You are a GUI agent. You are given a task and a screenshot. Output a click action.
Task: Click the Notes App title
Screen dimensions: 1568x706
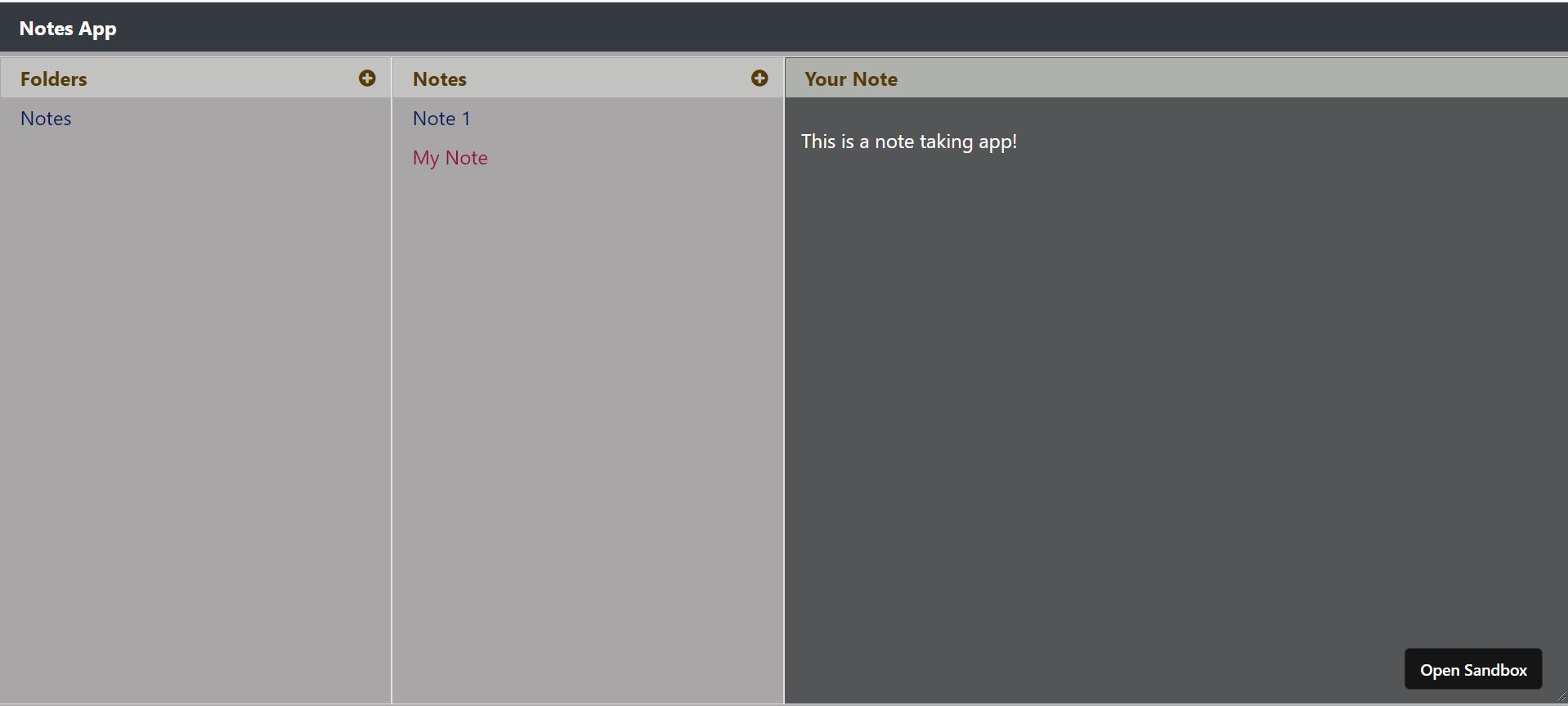[x=68, y=29]
